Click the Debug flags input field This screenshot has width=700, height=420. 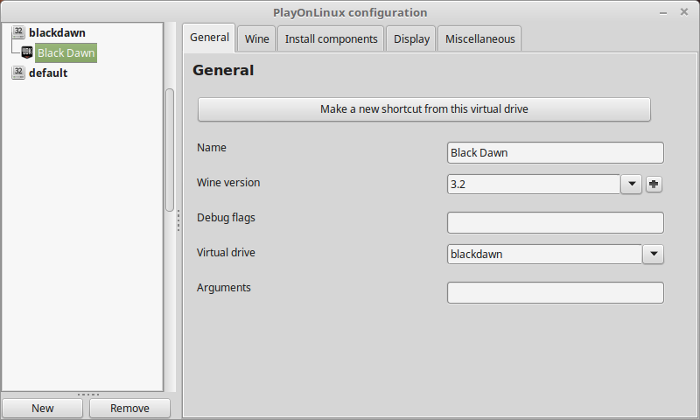tap(555, 223)
